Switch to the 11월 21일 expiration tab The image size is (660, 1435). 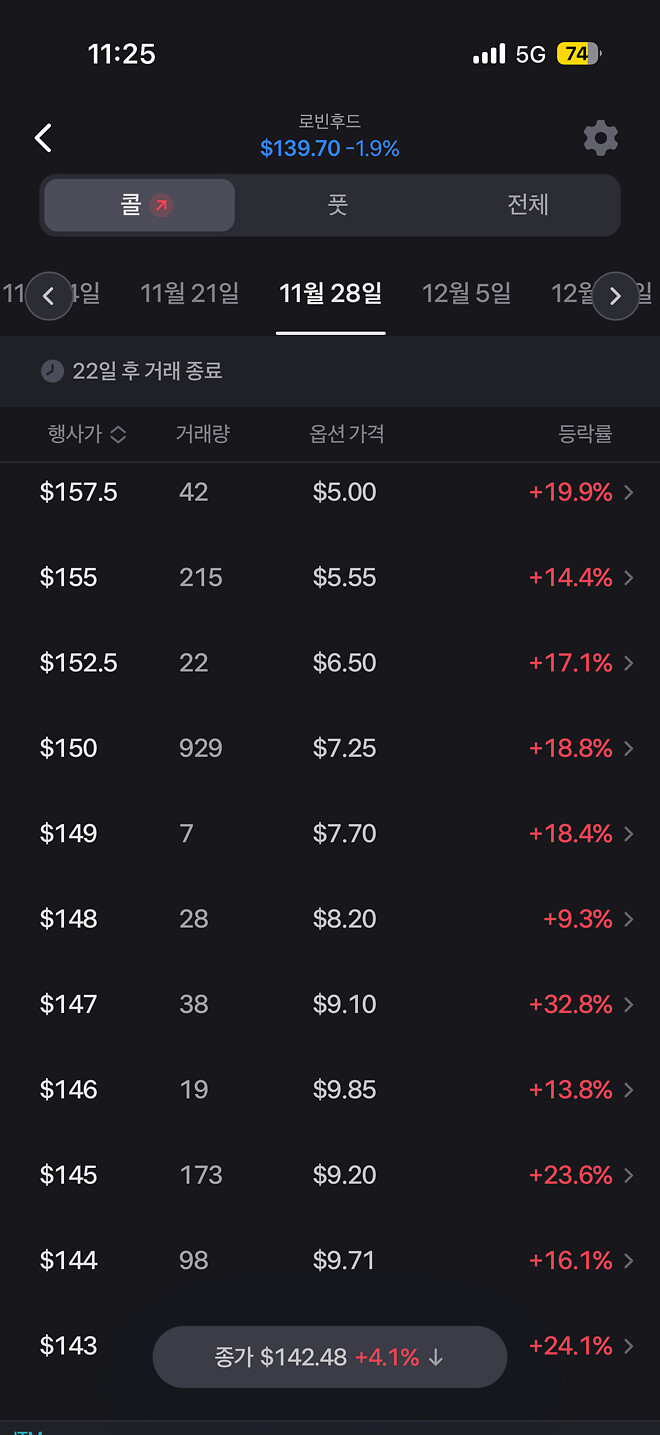point(189,294)
